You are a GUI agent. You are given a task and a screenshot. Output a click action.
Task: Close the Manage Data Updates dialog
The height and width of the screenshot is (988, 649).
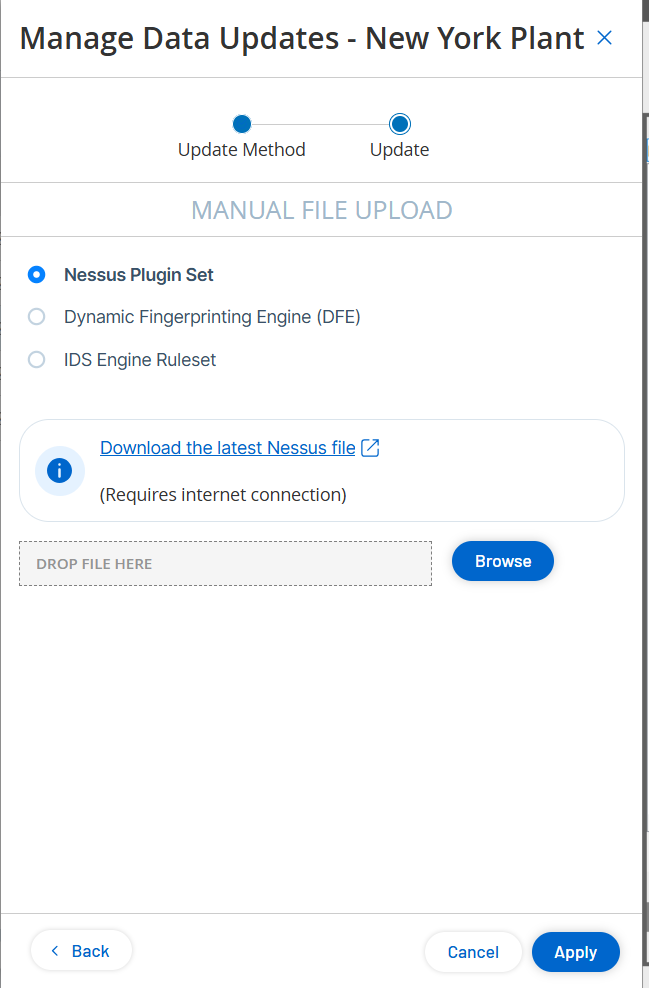(x=604, y=38)
